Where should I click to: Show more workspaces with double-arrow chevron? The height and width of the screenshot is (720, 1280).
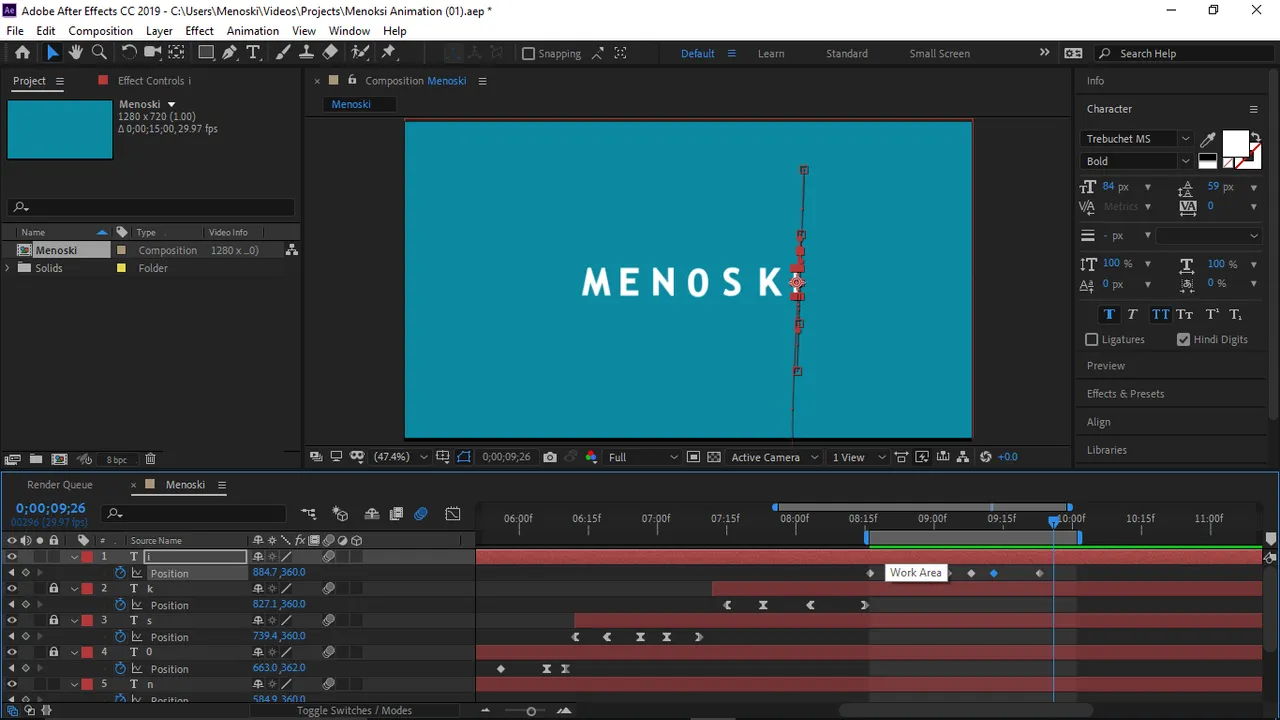1044,53
